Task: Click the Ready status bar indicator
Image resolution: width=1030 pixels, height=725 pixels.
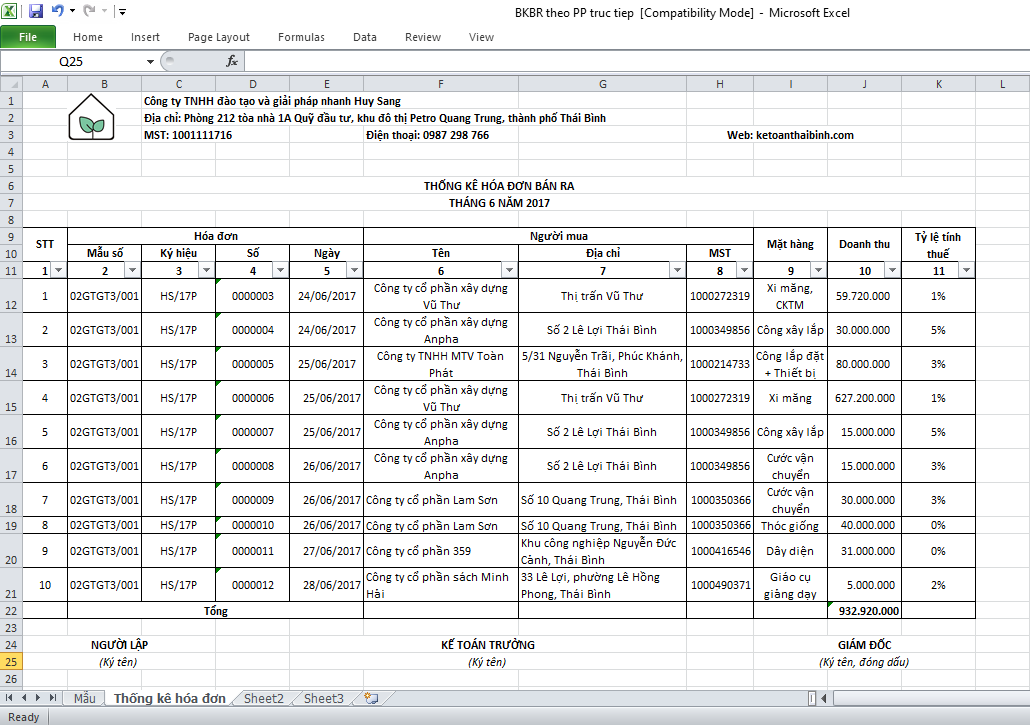Action: (24, 717)
